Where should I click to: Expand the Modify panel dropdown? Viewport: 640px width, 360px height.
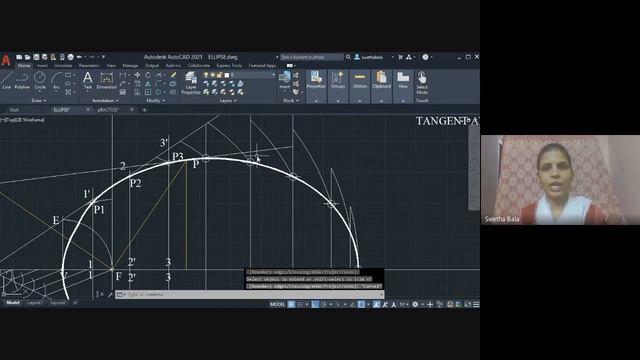[x=156, y=100]
